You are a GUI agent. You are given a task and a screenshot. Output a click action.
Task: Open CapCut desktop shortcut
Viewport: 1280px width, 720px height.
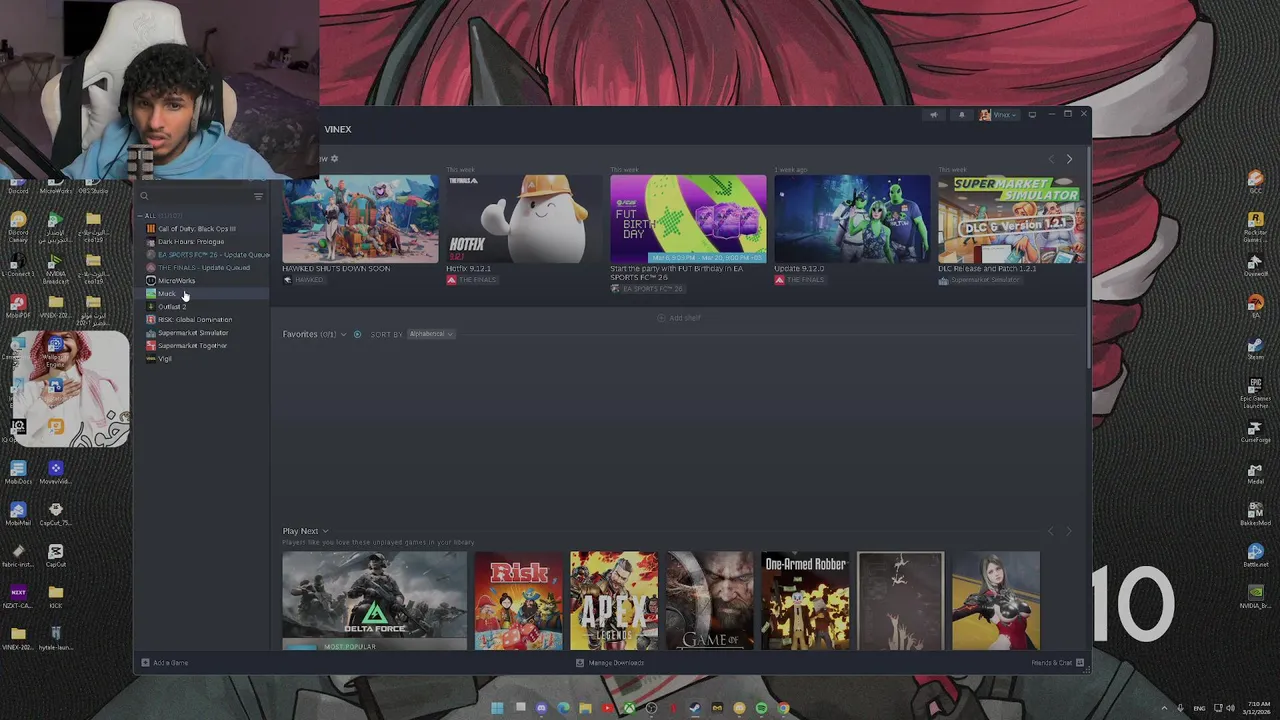point(55,556)
